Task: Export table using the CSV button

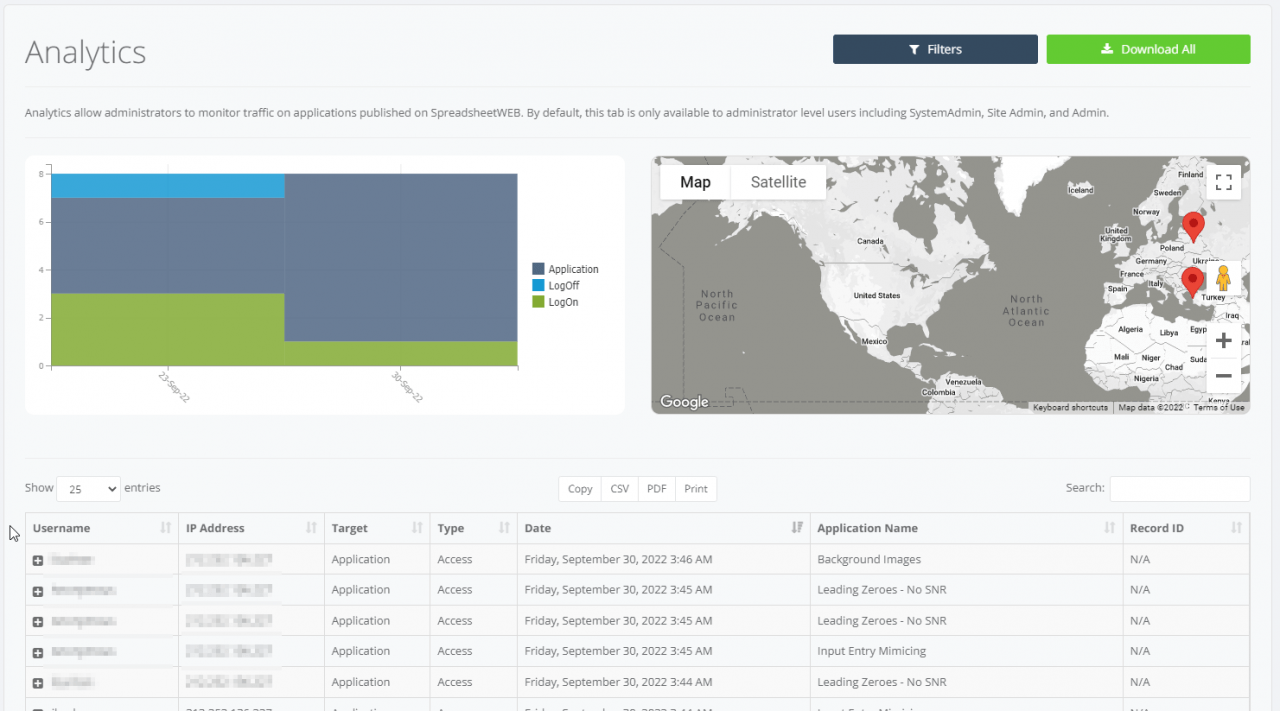Action: point(620,489)
